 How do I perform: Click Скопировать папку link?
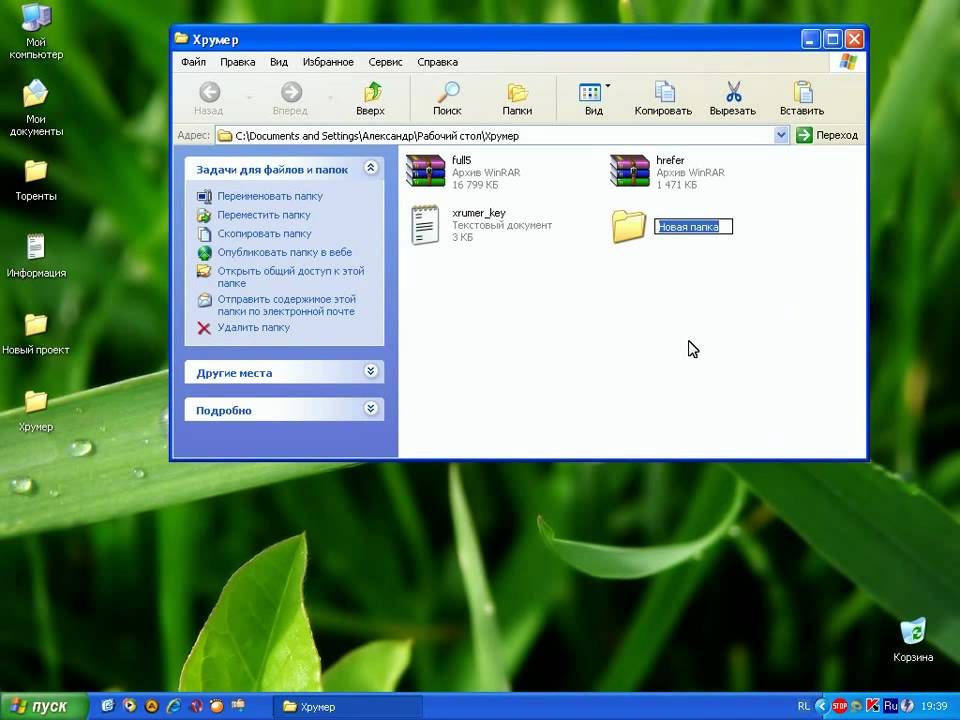tap(264, 233)
